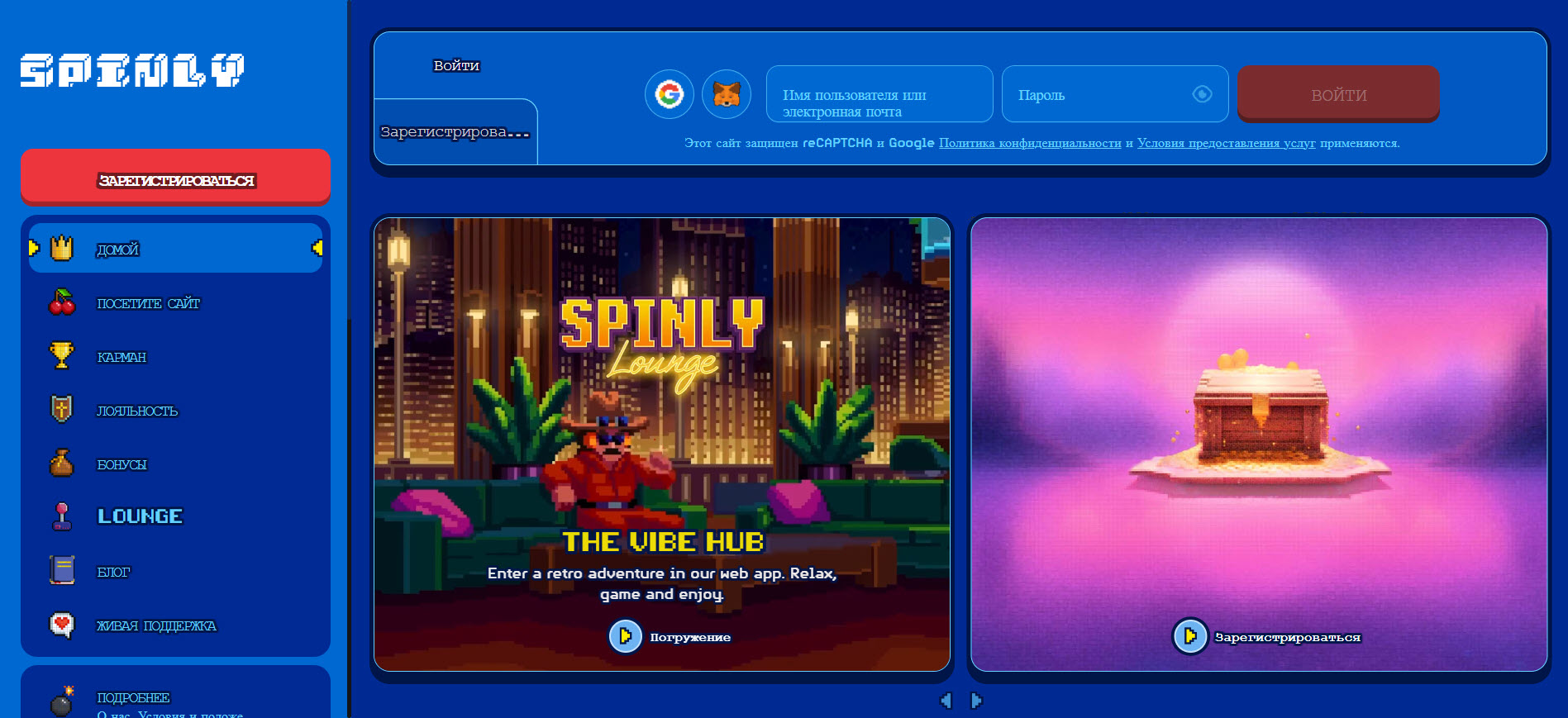Open the ПОСЕТИТЕ САЙТ menu entry
Viewport: 1568px width, 718px height.
[x=175, y=303]
